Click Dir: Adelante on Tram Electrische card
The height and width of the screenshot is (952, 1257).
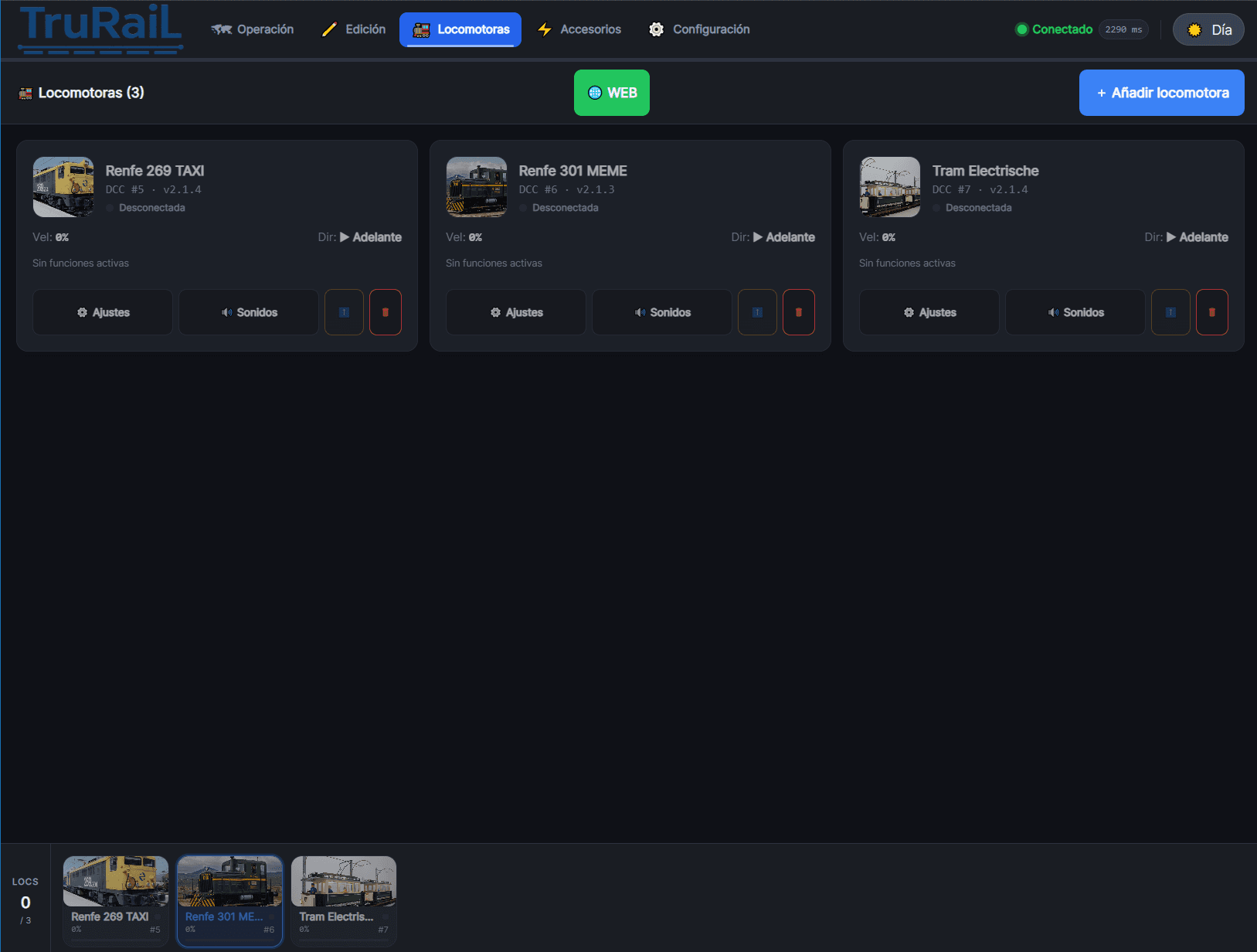tap(1186, 237)
